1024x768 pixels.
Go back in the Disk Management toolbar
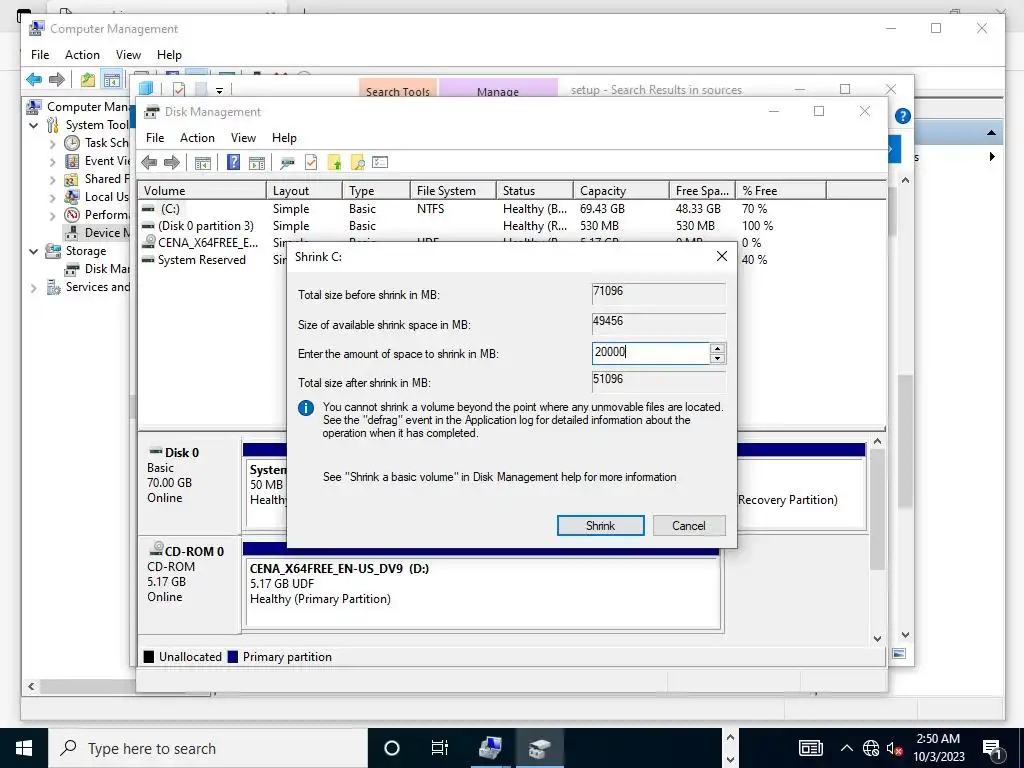pyautogui.click(x=149, y=163)
